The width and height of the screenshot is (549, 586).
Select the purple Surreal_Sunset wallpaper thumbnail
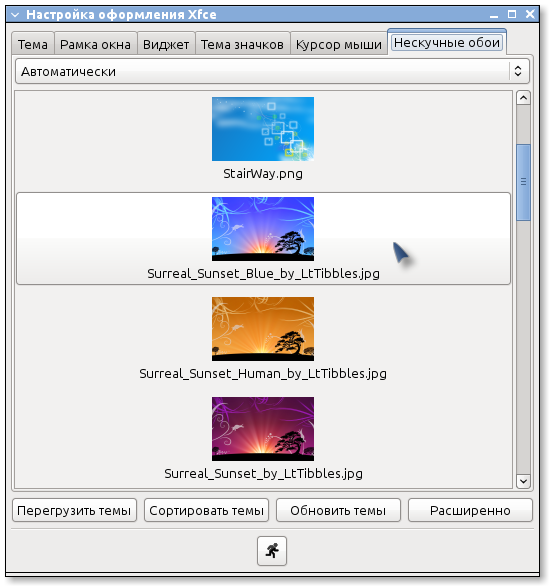263,429
